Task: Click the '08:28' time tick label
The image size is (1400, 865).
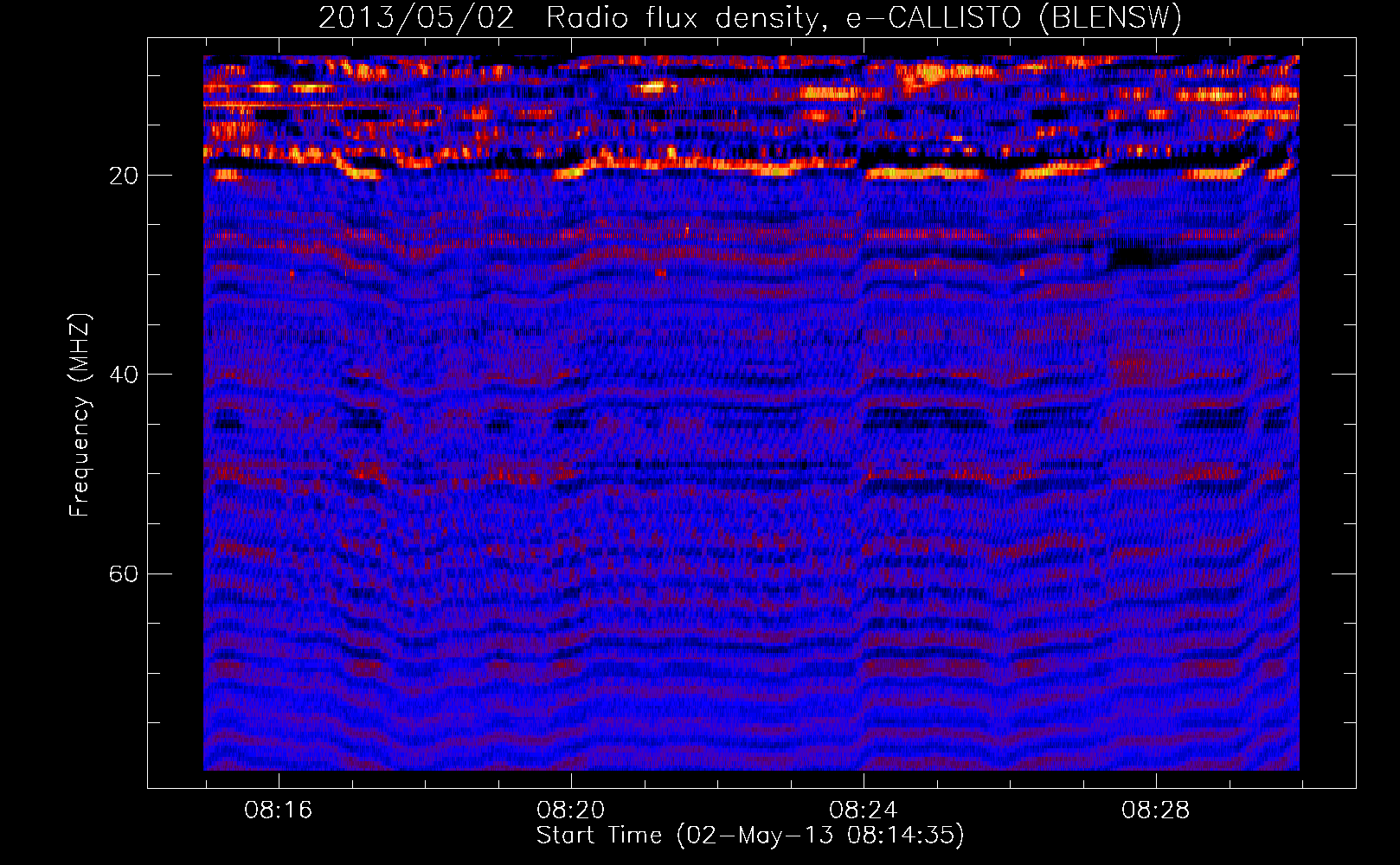Action: point(1156,811)
